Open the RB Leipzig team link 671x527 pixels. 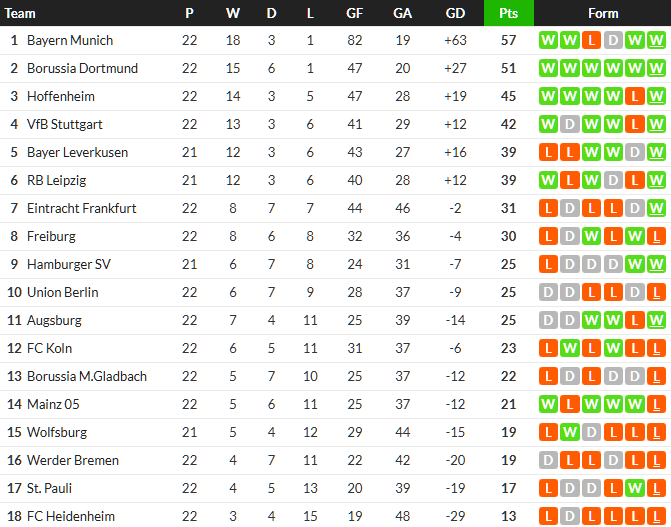[56, 181]
